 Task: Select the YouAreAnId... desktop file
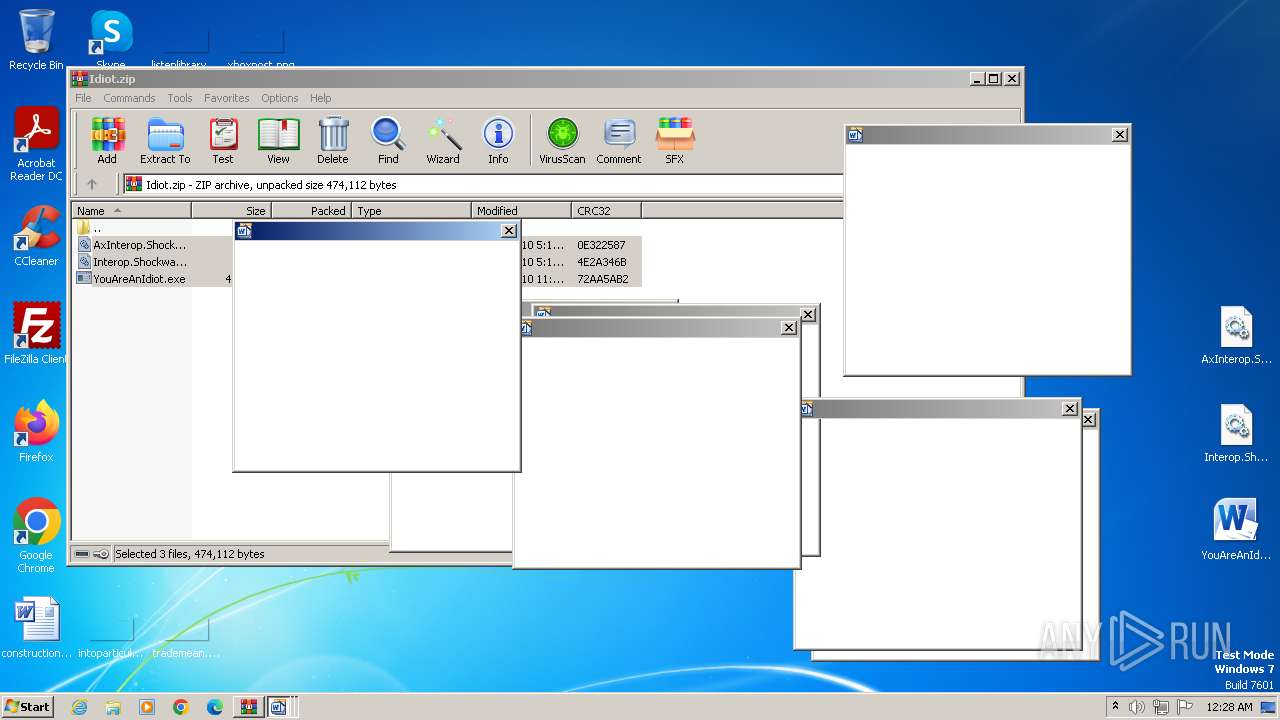[x=1237, y=531]
